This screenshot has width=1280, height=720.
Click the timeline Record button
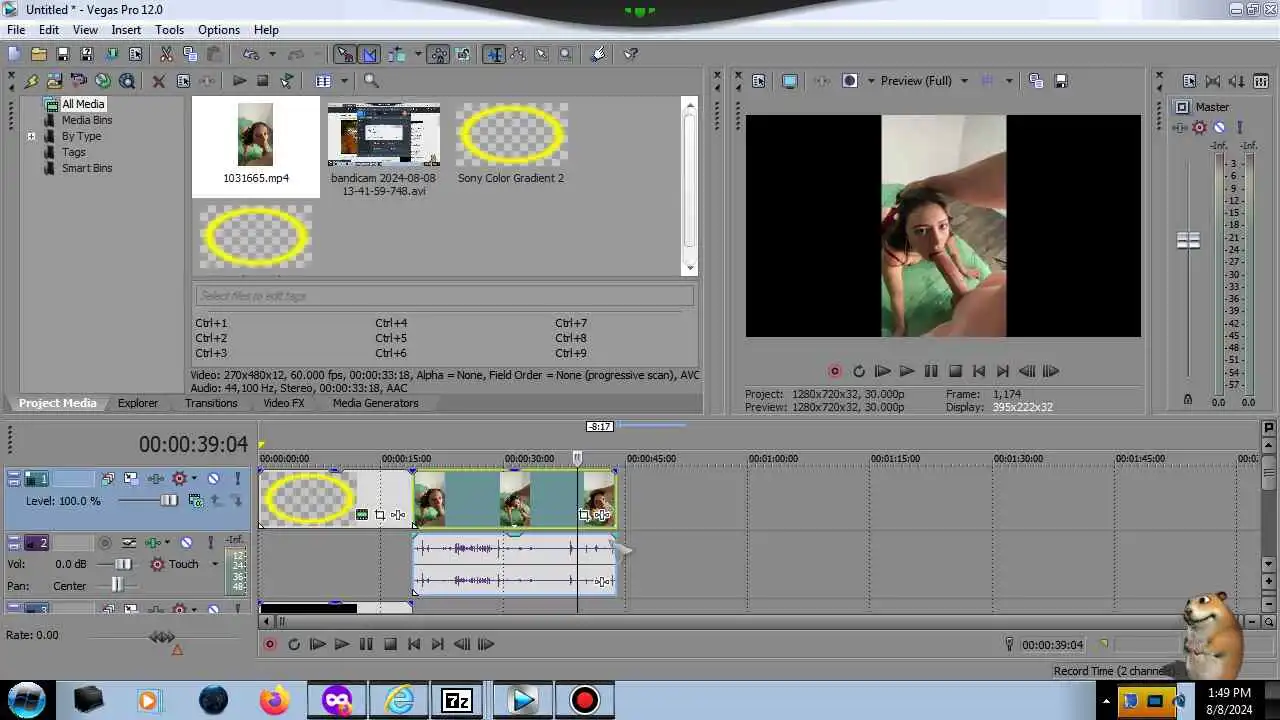tap(270, 645)
